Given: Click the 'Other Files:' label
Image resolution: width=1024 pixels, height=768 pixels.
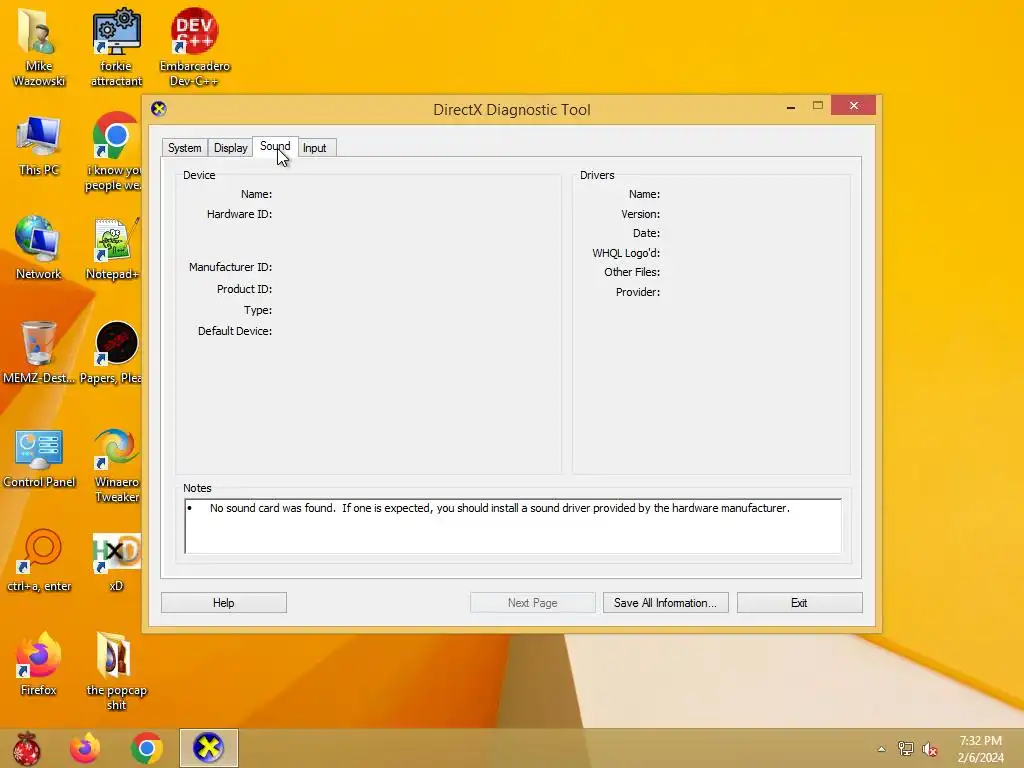Looking at the screenshot, I should click(x=632, y=272).
